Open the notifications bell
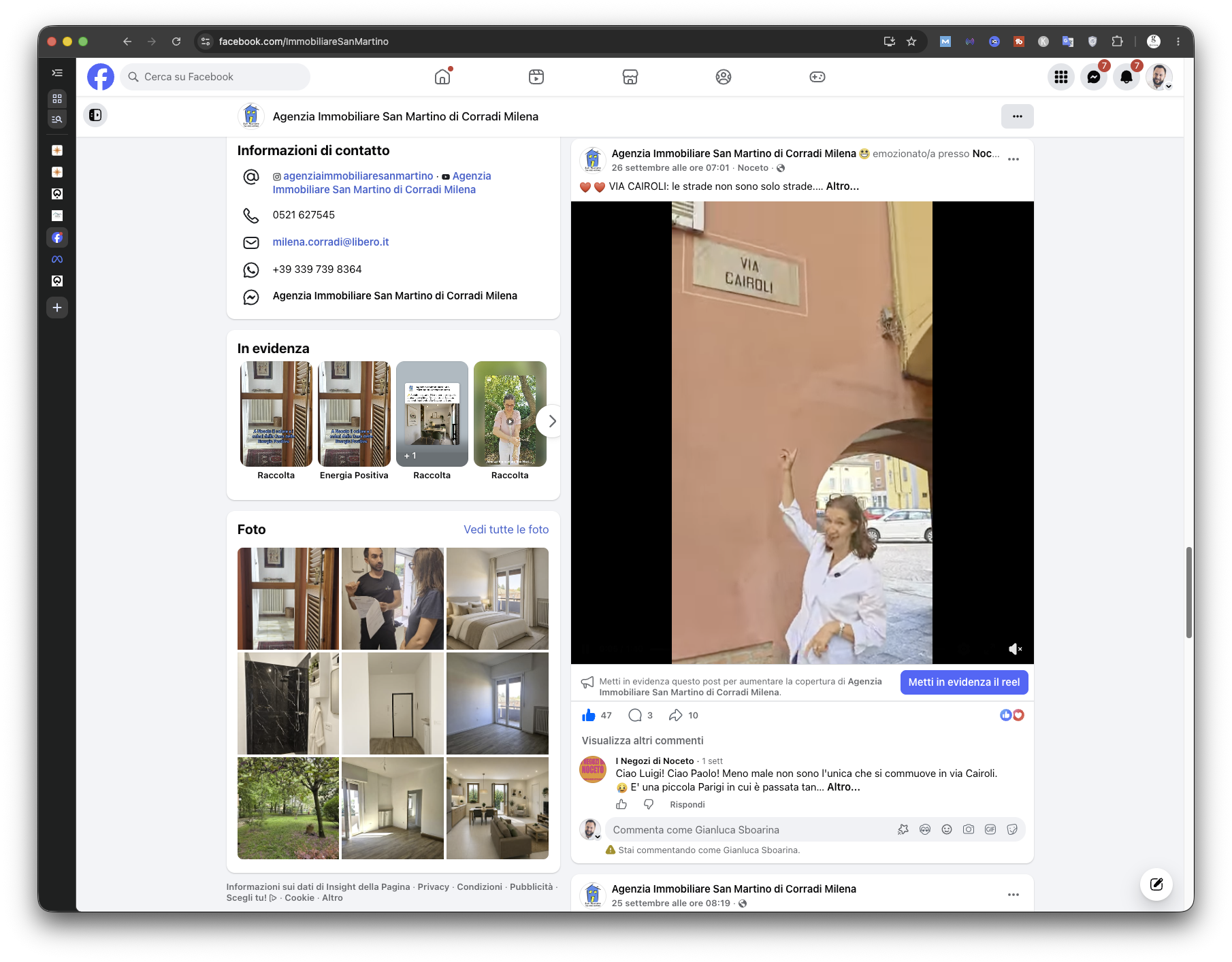The width and height of the screenshot is (1232, 962). pos(1126,77)
